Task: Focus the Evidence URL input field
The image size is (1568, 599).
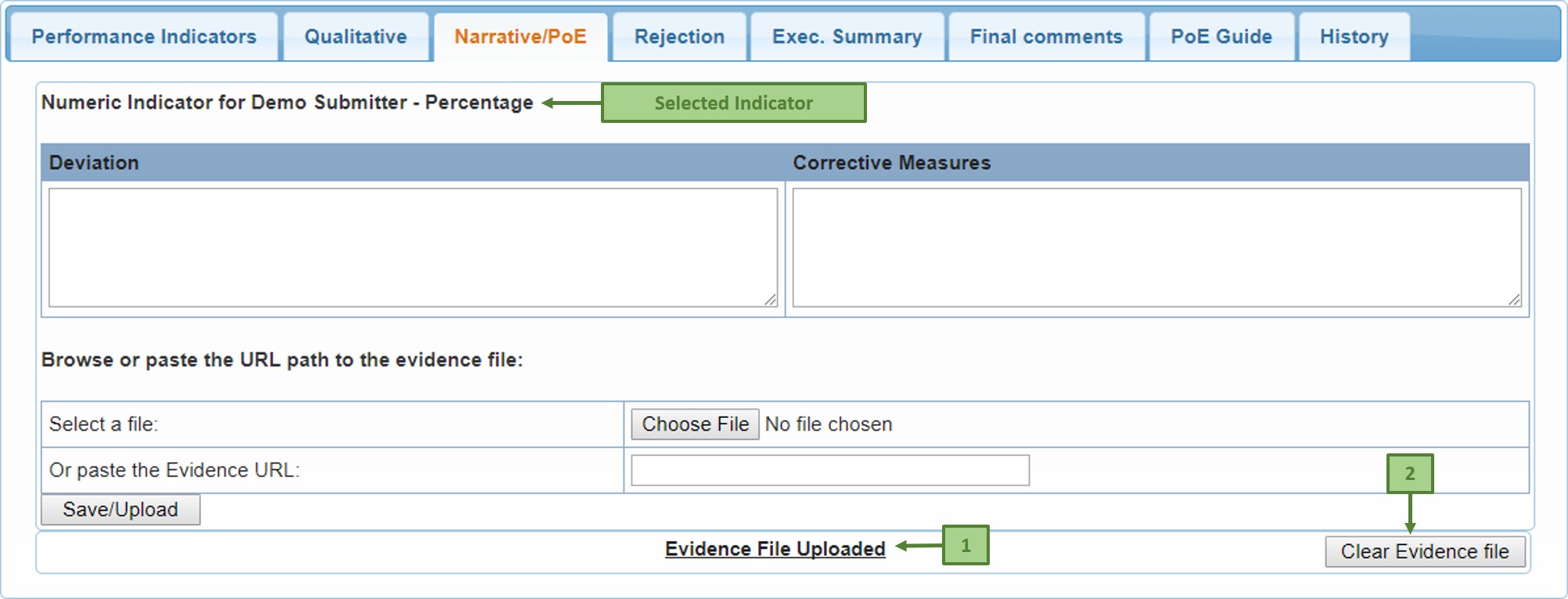Action: [x=830, y=471]
